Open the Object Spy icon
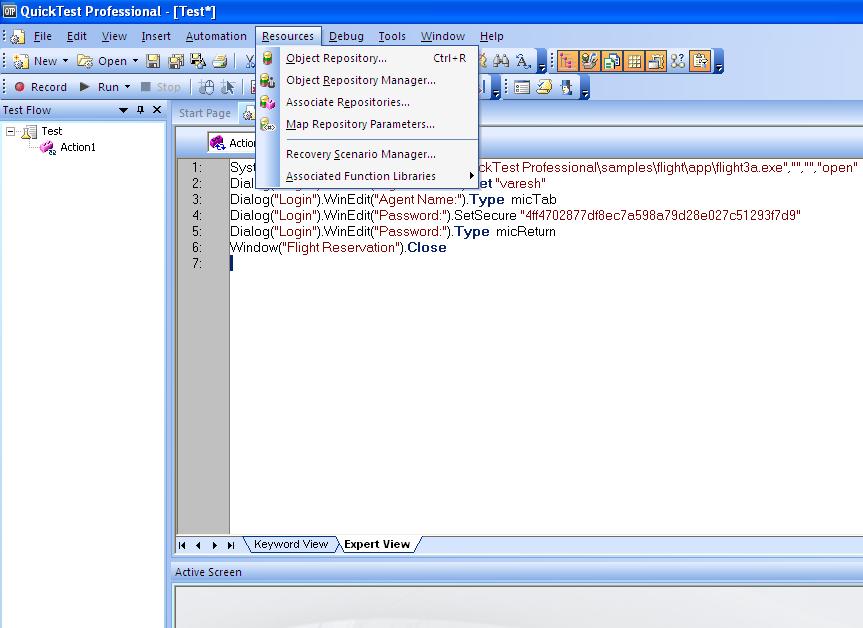Viewport: 863px width, 628px height. (x=566, y=87)
